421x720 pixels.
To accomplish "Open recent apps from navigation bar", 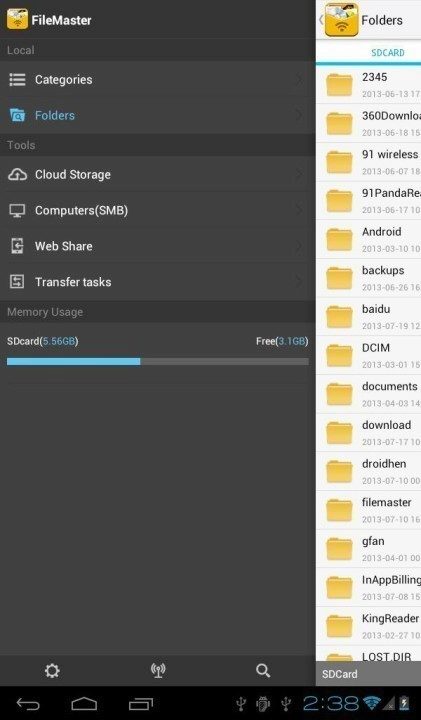I will [x=140, y=703].
